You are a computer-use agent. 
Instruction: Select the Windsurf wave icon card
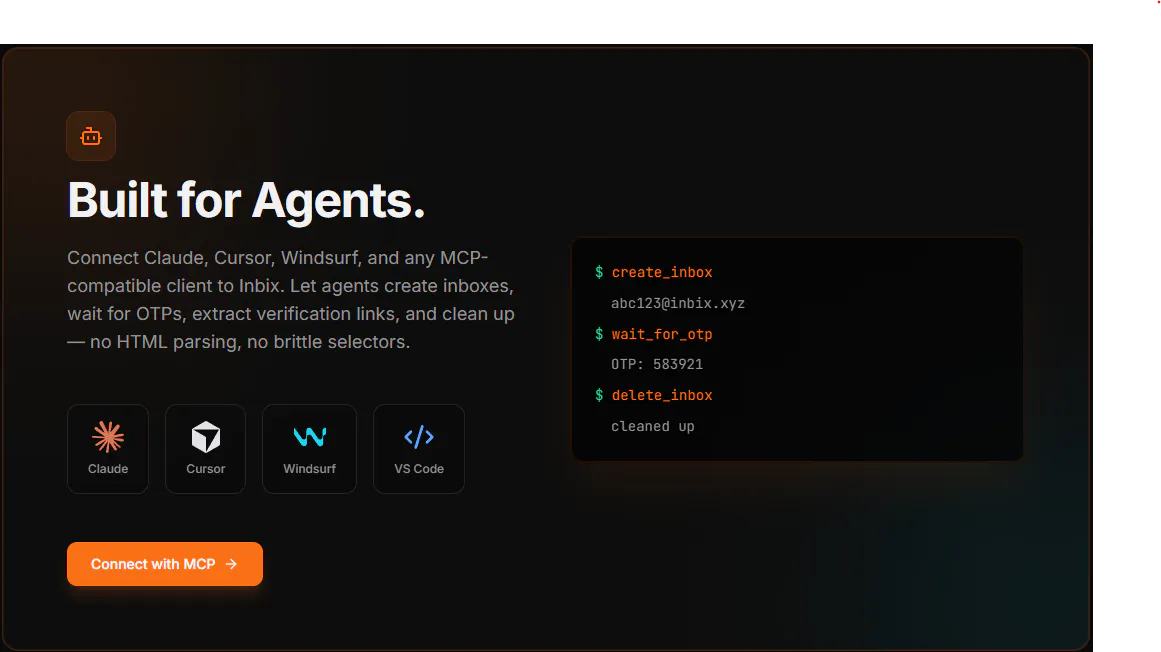[310, 448]
